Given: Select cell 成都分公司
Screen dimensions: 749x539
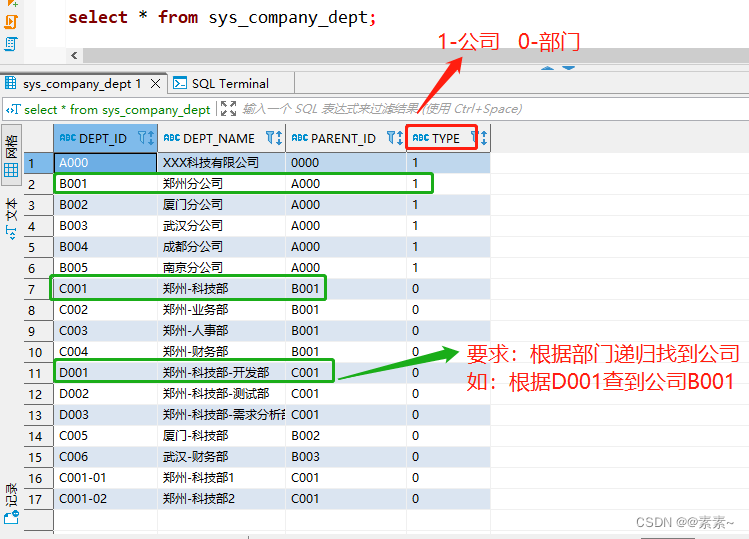Looking at the screenshot, I should (222, 247).
